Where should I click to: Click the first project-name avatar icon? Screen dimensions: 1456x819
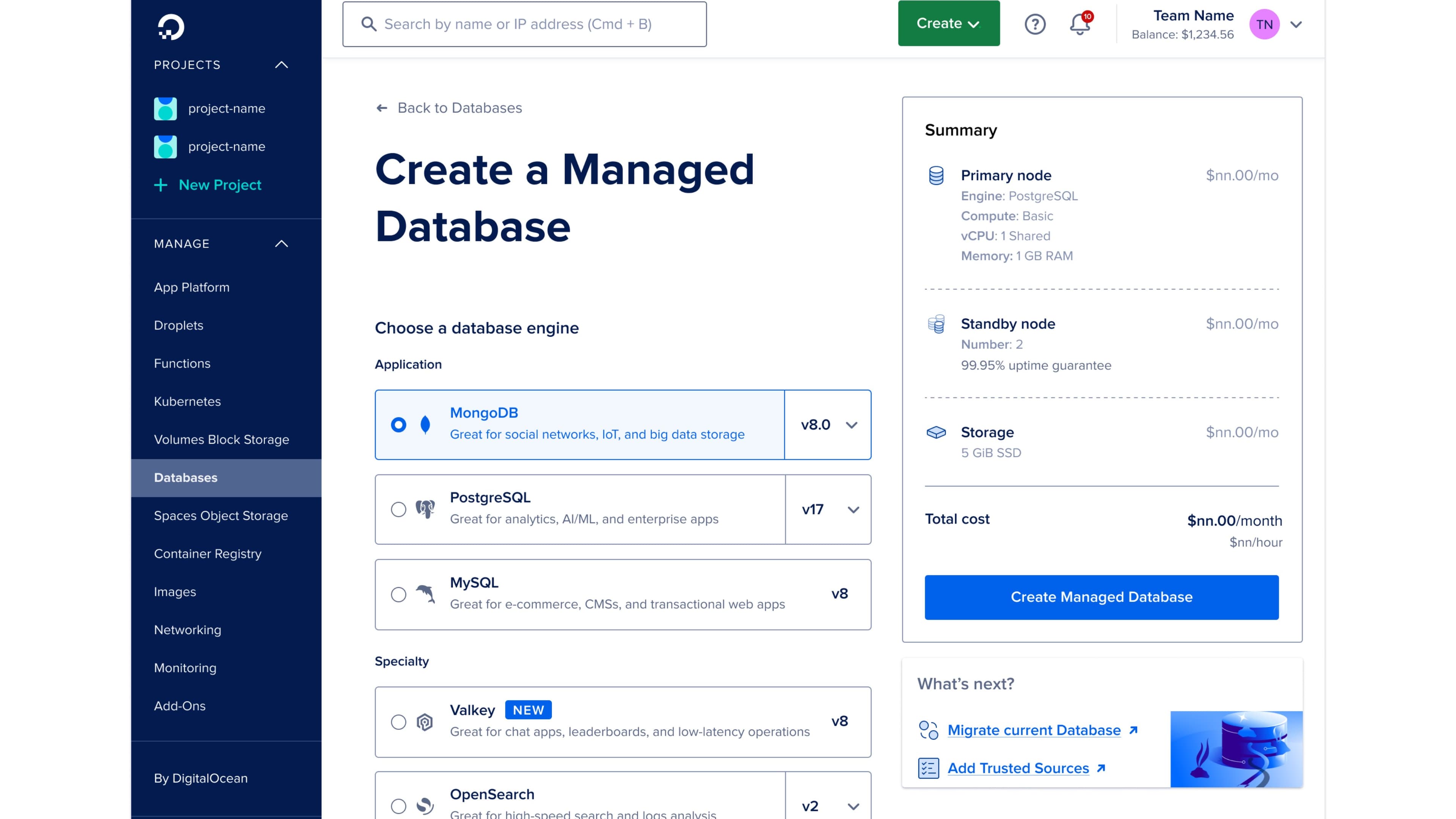[x=165, y=108]
